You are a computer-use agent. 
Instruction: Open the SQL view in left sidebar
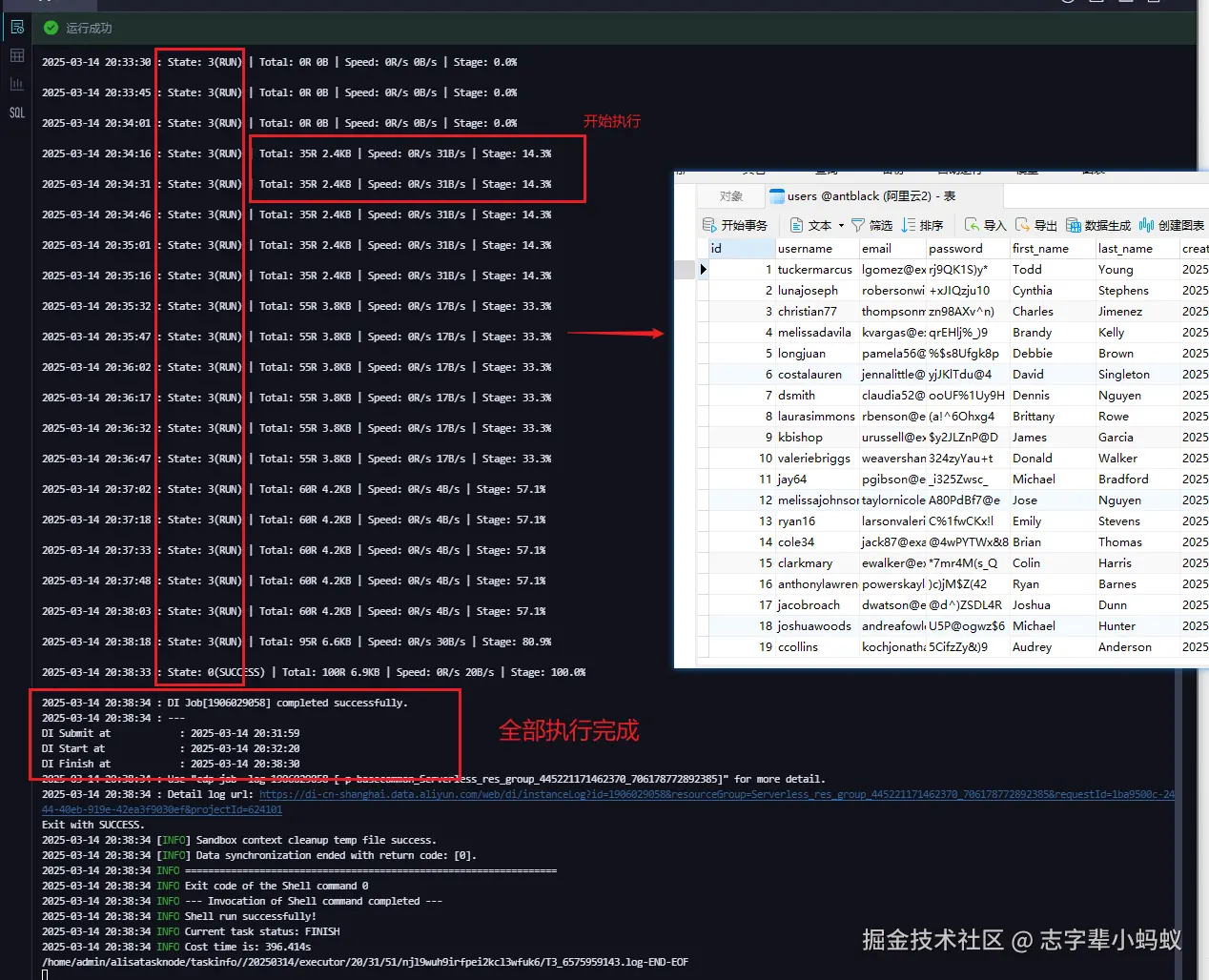[x=17, y=112]
